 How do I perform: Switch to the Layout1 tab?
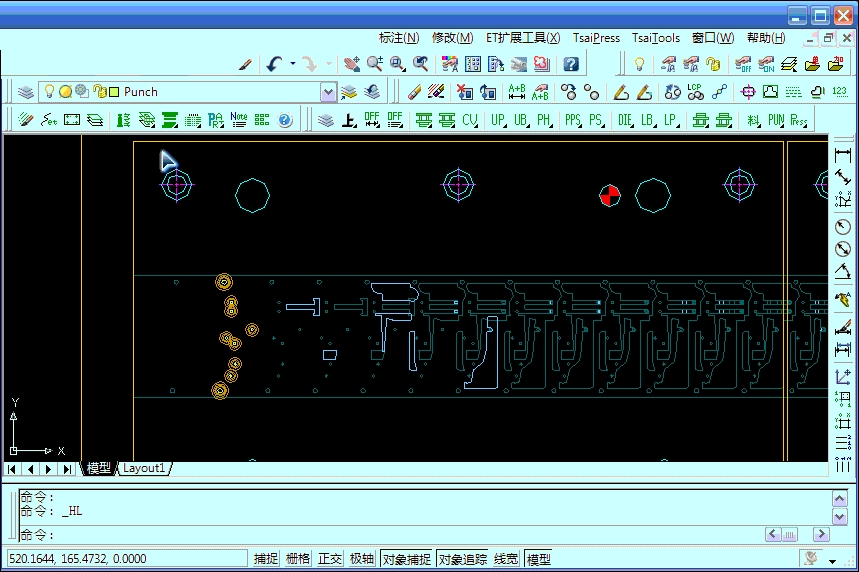(x=145, y=468)
